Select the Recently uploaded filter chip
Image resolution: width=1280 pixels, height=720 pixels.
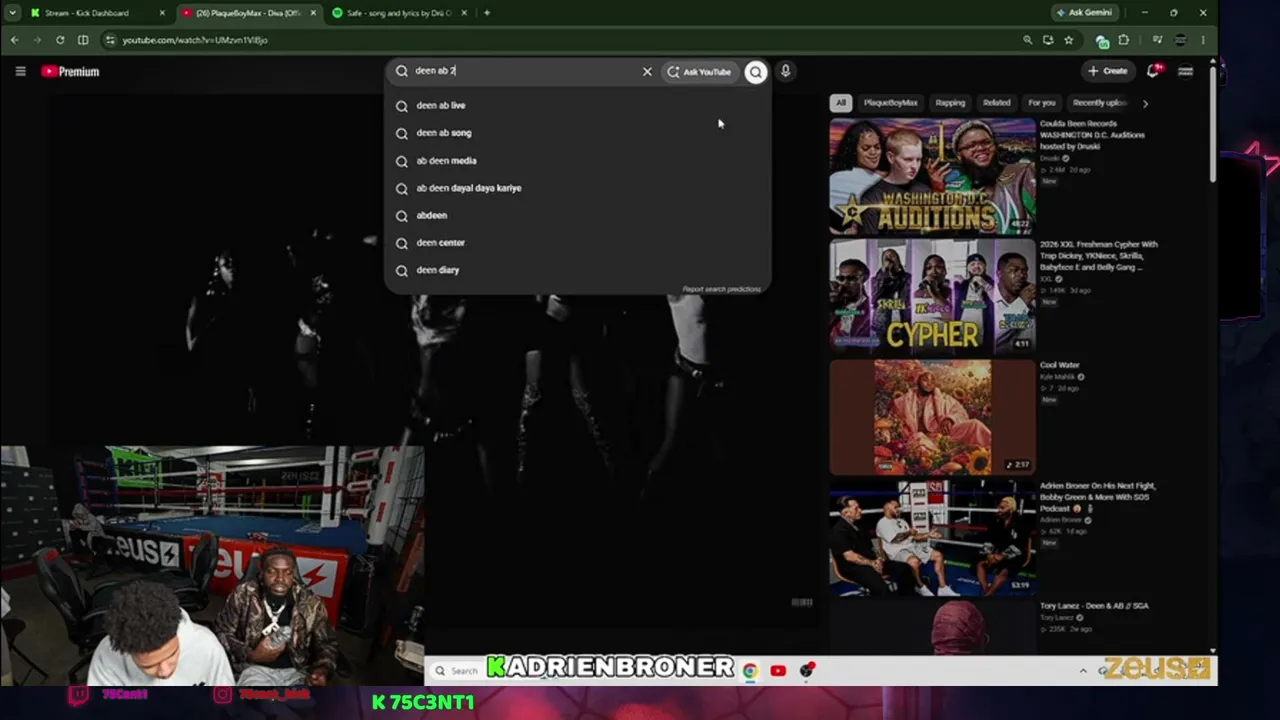[x=1099, y=103]
